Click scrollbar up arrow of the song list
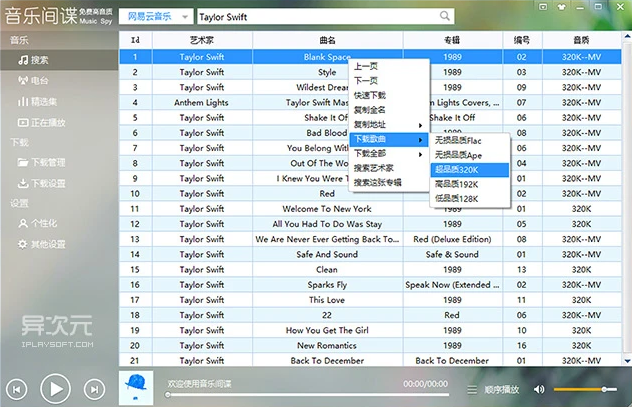 pyautogui.click(x=627, y=36)
